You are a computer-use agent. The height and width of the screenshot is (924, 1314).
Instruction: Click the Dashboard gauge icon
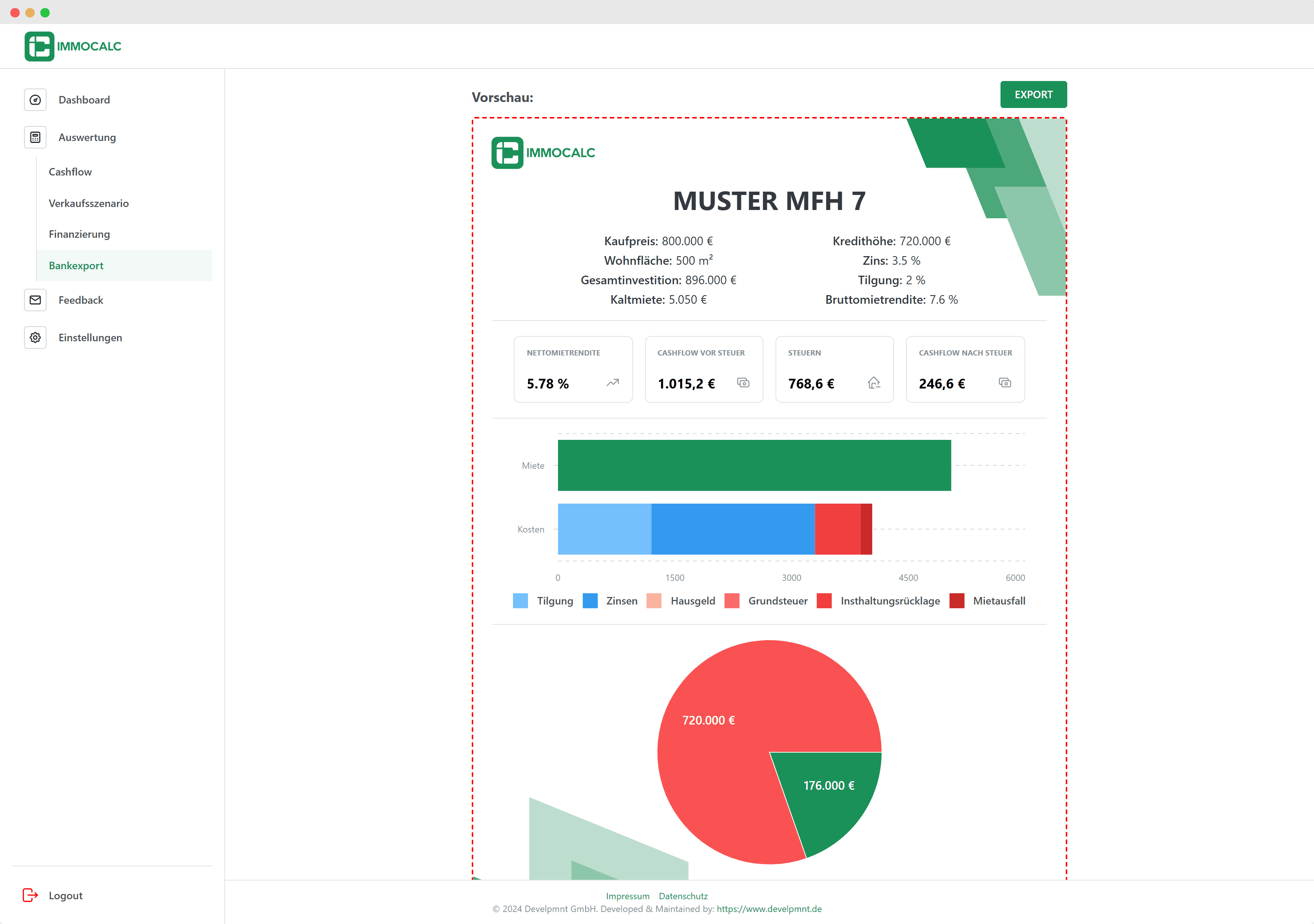pyautogui.click(x=35, y=99)
